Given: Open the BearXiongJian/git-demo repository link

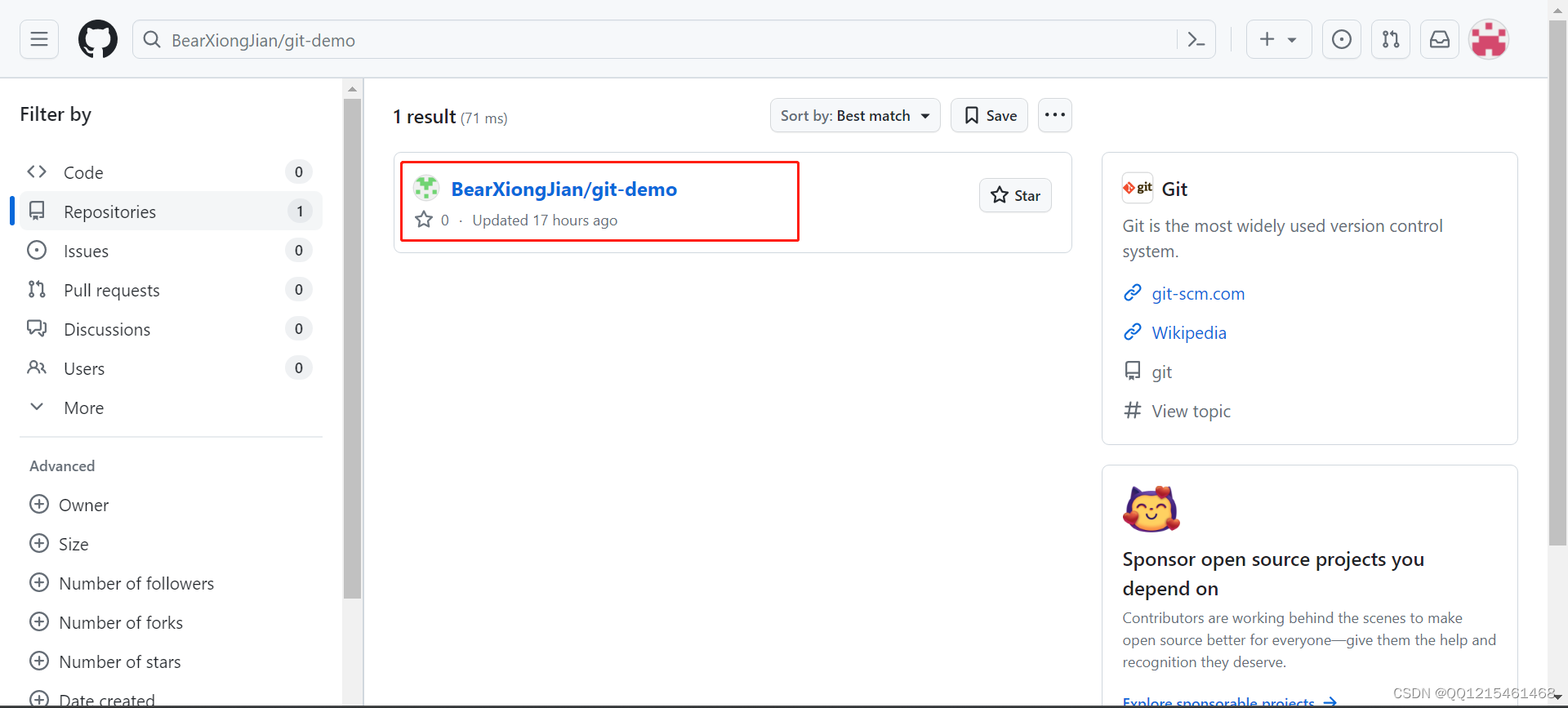Looking at the screenshot, I should tap(564, 189).
